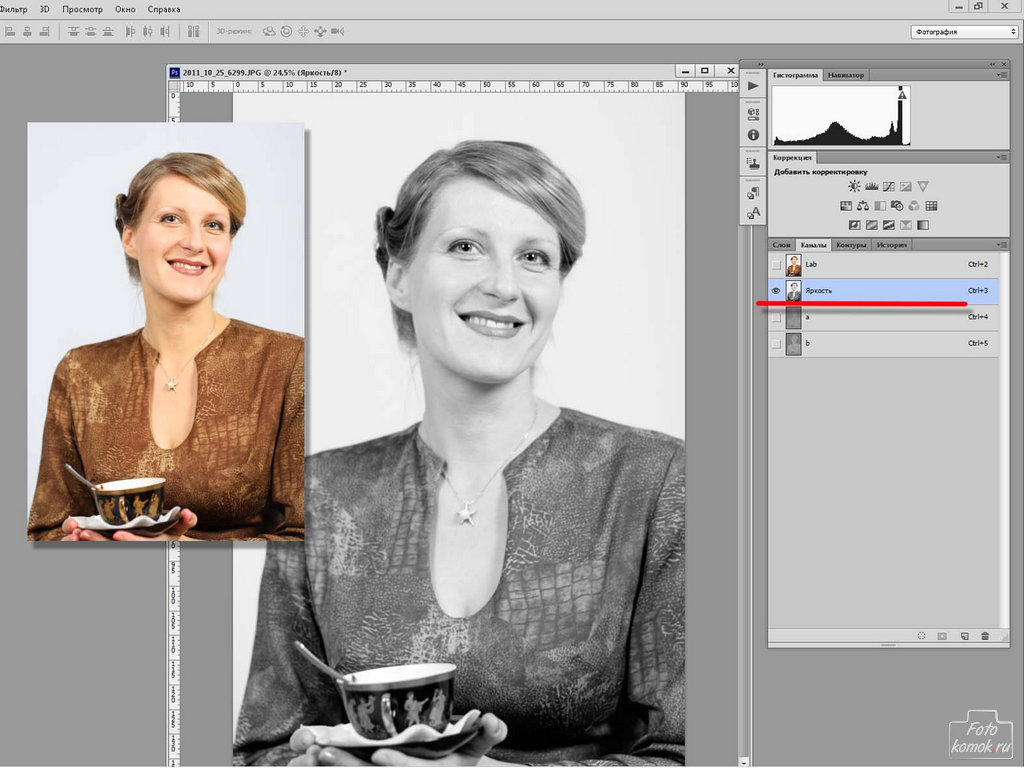Screen dimensions: 1024x768
Task: Open the Channels panel options menu
Action: (x=1000, y=245)
